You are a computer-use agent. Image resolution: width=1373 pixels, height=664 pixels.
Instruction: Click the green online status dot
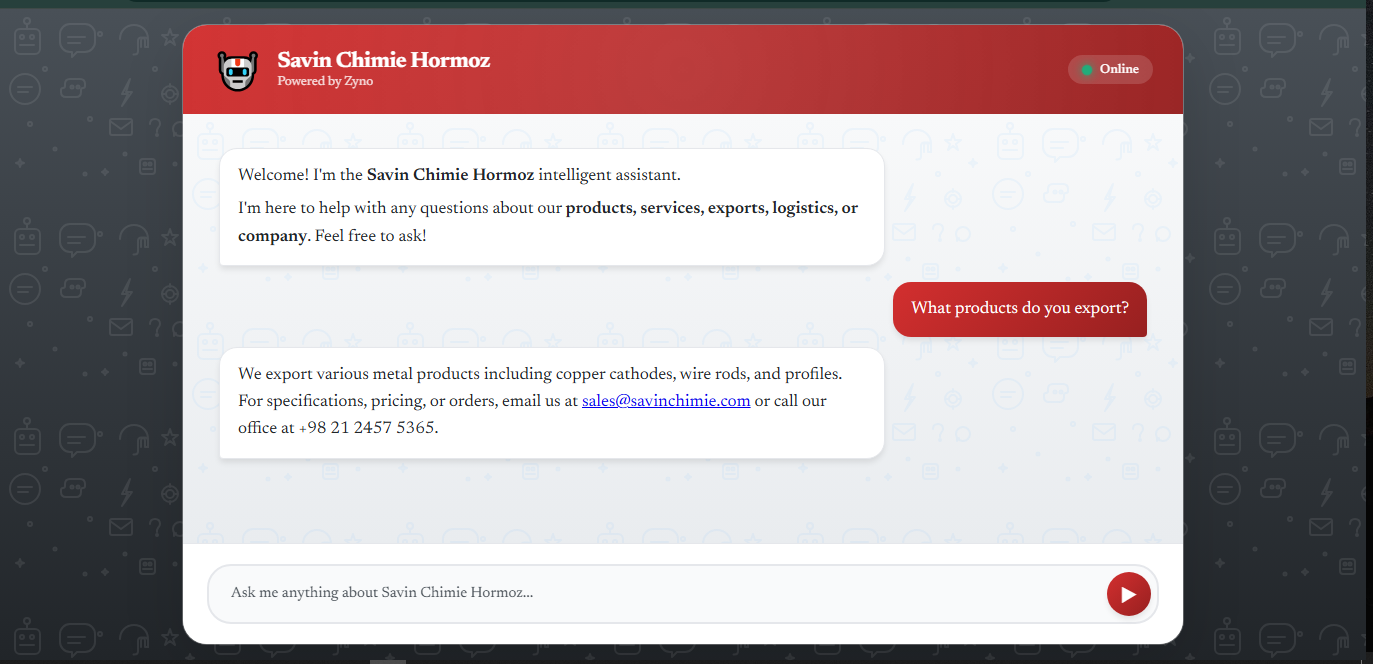point(1086,70)
